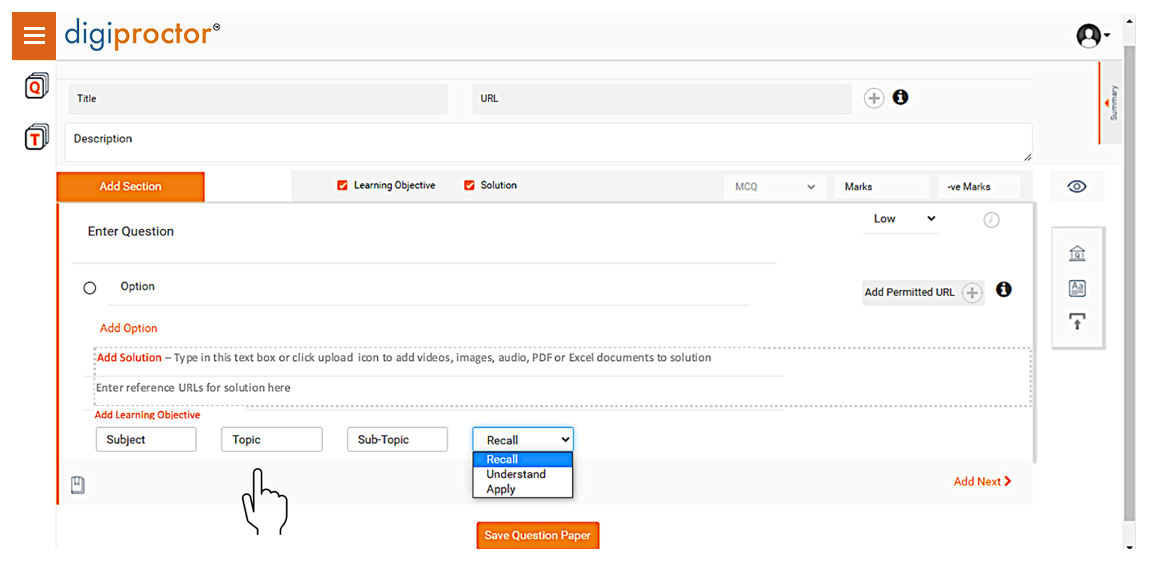Click the question bank building icon

click(1077, 253)
